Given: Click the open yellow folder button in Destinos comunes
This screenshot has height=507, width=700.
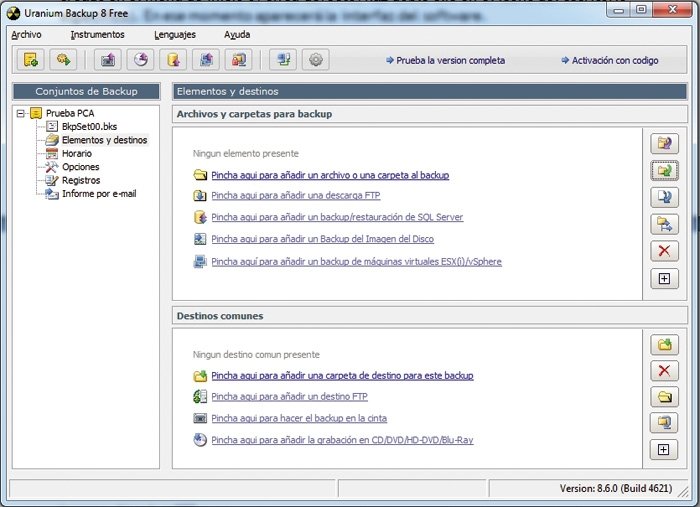Looking at the screenshot, I should pyautogui.click(x=664, y=397).
